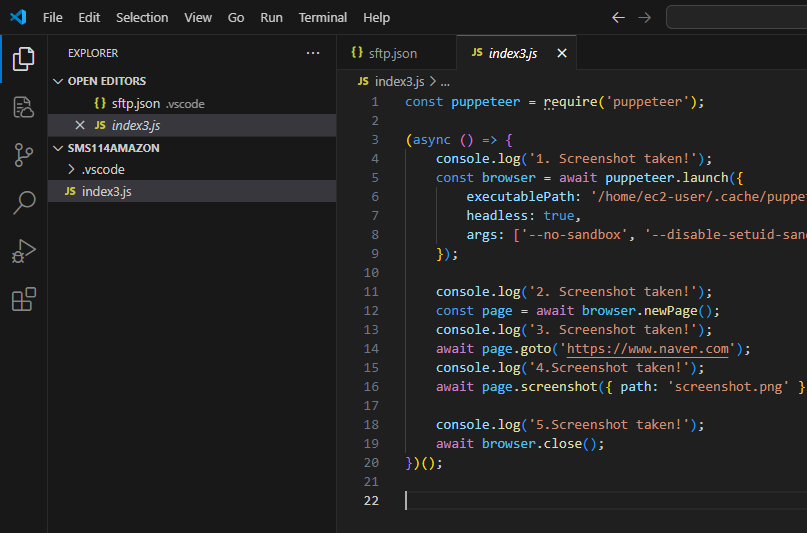Open the Selection menu
This screenshot has width=807, height=533.
[142, 17]
